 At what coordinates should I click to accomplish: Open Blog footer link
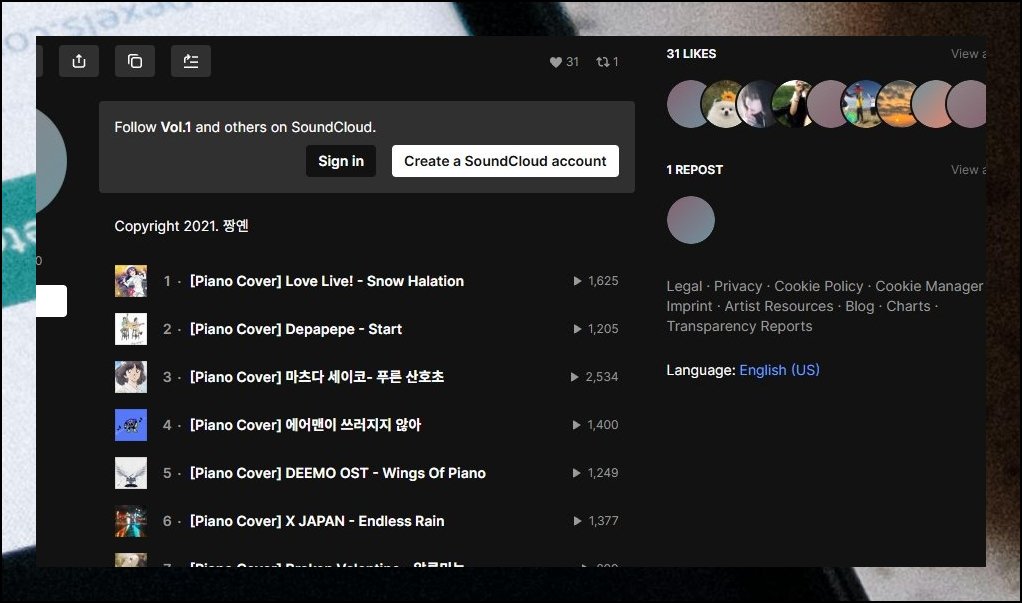(860, 306)
